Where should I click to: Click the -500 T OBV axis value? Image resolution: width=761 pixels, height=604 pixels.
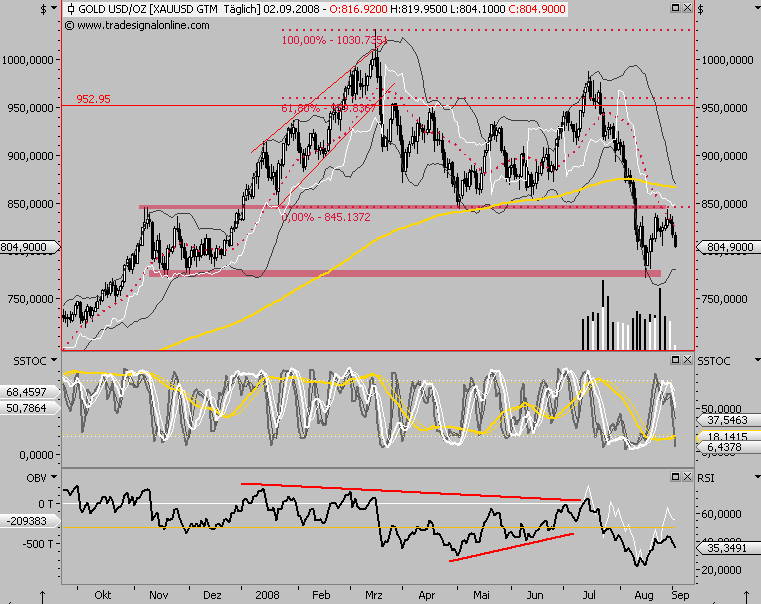tap(38, 544)
